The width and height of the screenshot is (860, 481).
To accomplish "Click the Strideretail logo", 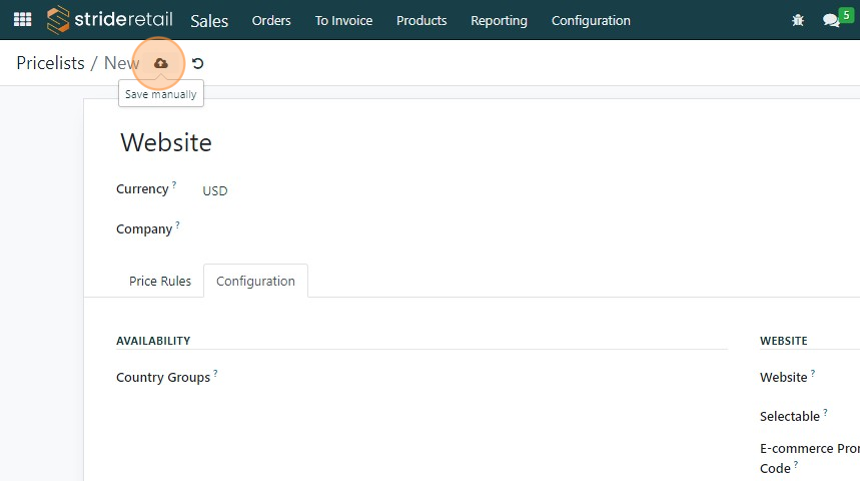I will click(x=110, y=20).
